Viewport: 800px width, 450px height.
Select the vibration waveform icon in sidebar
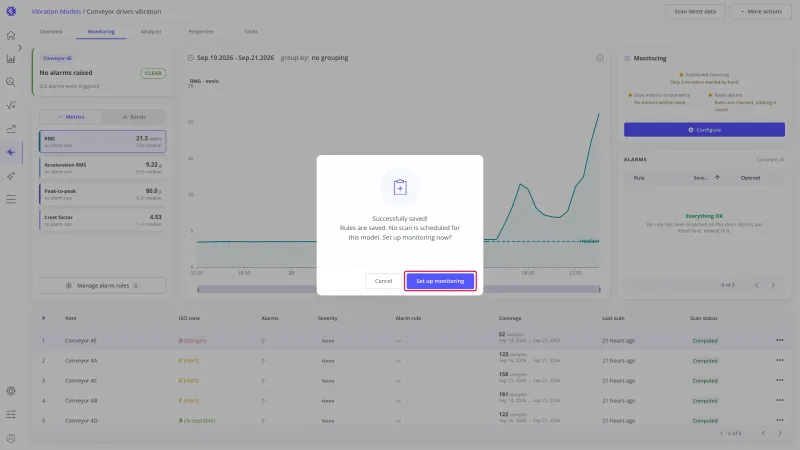click(x=11, y=152)
